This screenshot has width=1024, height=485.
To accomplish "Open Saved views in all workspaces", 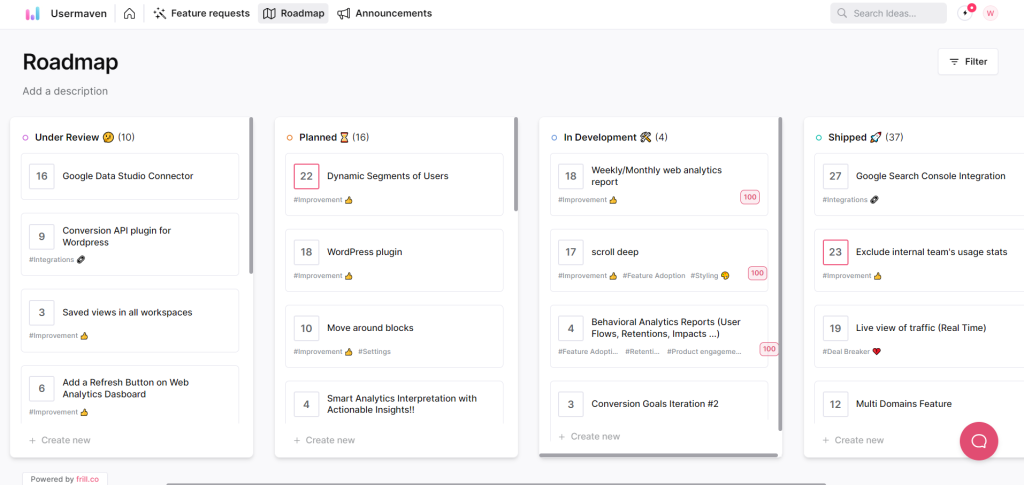I will coord(127,313).
